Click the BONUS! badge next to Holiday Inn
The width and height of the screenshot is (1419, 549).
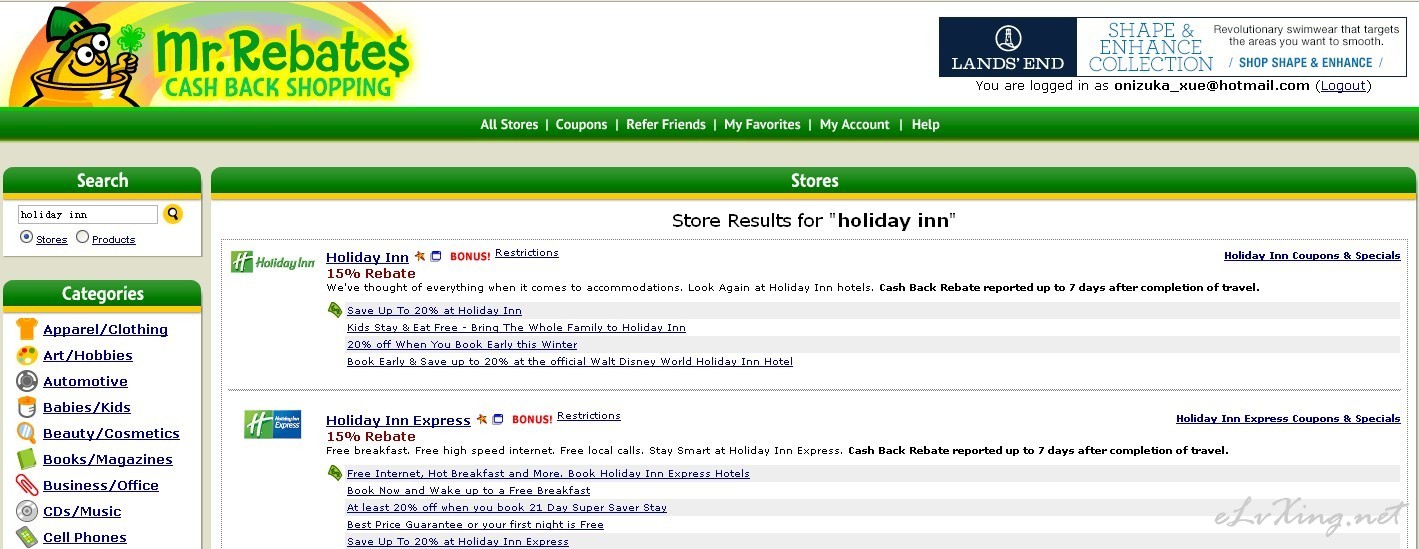(x=470, y=257)
